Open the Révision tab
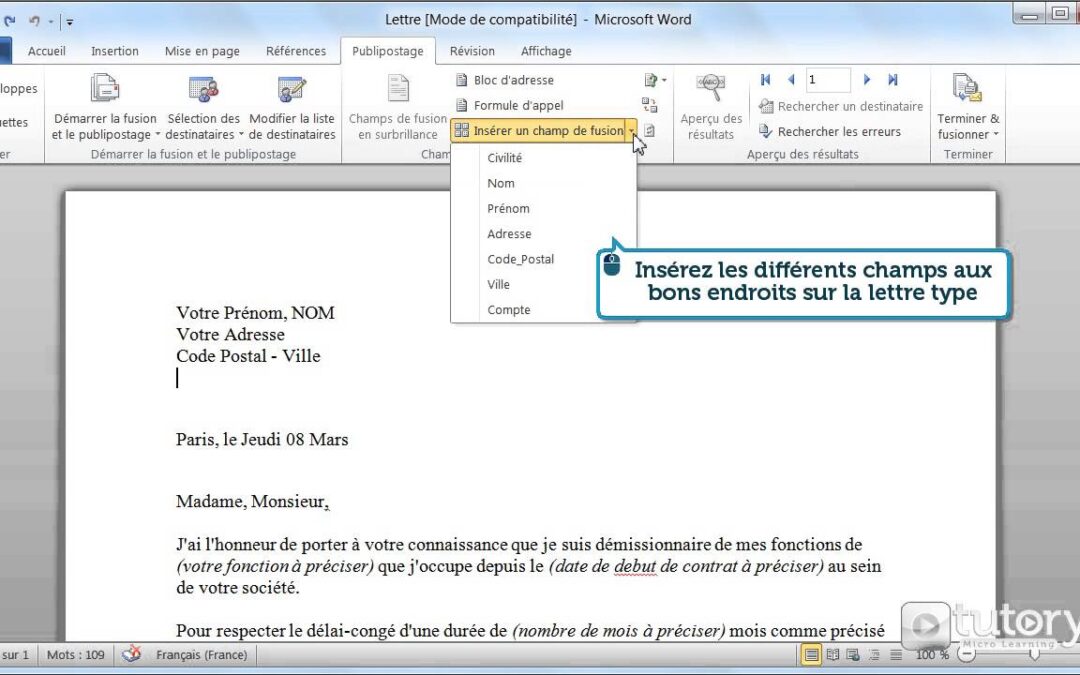Image resolution: width=1080 pixels, height=675 pixels. click(x=472, y=51)
